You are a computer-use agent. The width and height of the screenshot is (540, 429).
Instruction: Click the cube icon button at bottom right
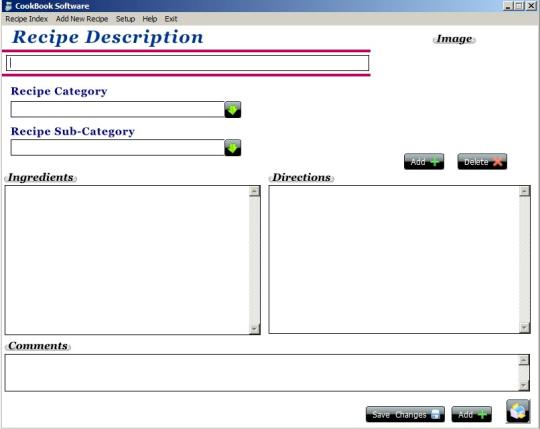tap(518, 411)
